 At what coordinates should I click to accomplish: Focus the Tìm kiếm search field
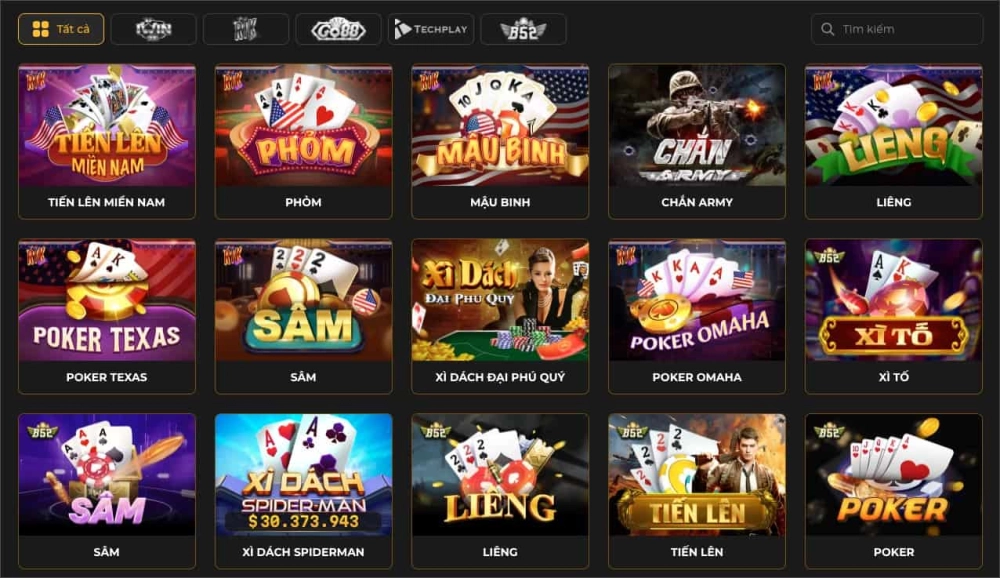[897, 29]
